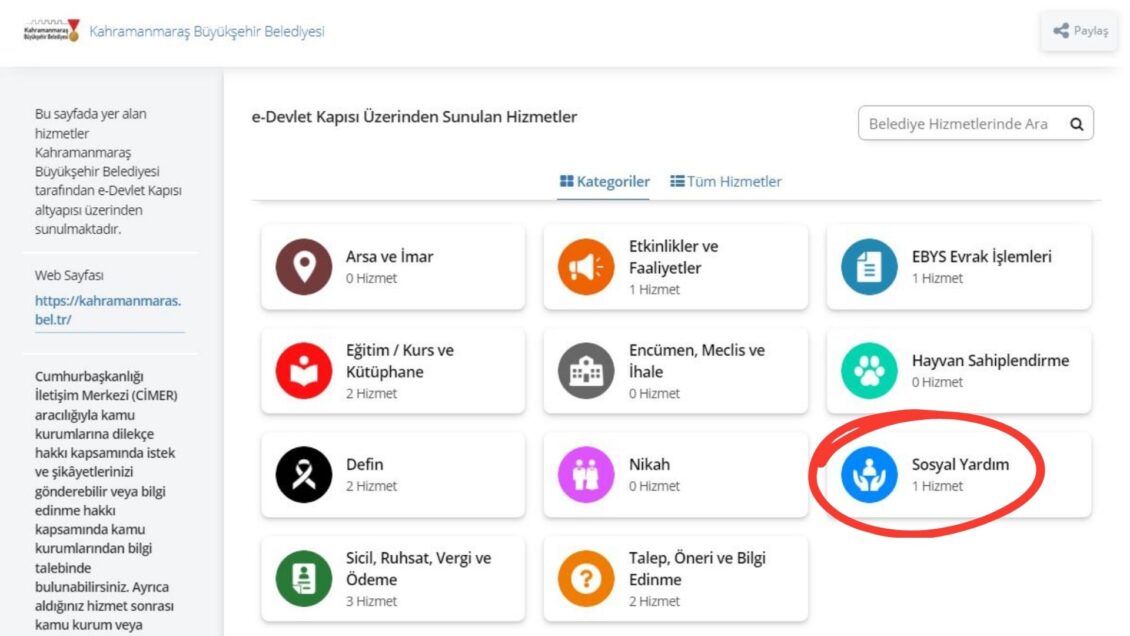The width and height of the screenshot is (1130, 636).
Task: Open the Sosyal Yardım category title
Action: click(x=960, y=465)
